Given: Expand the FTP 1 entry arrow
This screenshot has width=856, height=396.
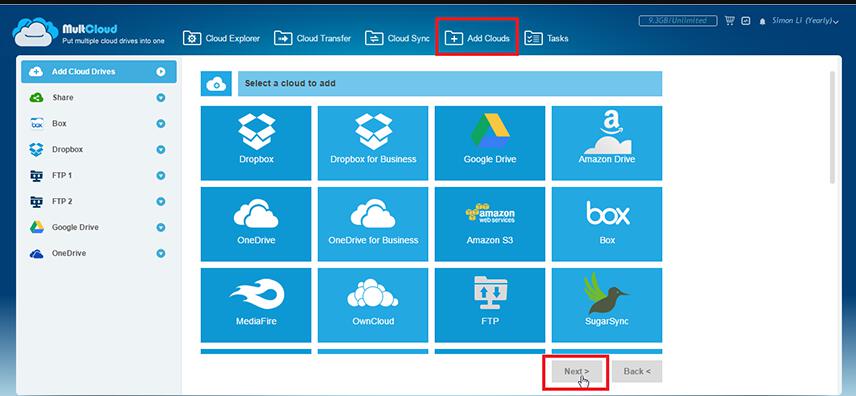Looking at the screenshot, I should 160,175.
